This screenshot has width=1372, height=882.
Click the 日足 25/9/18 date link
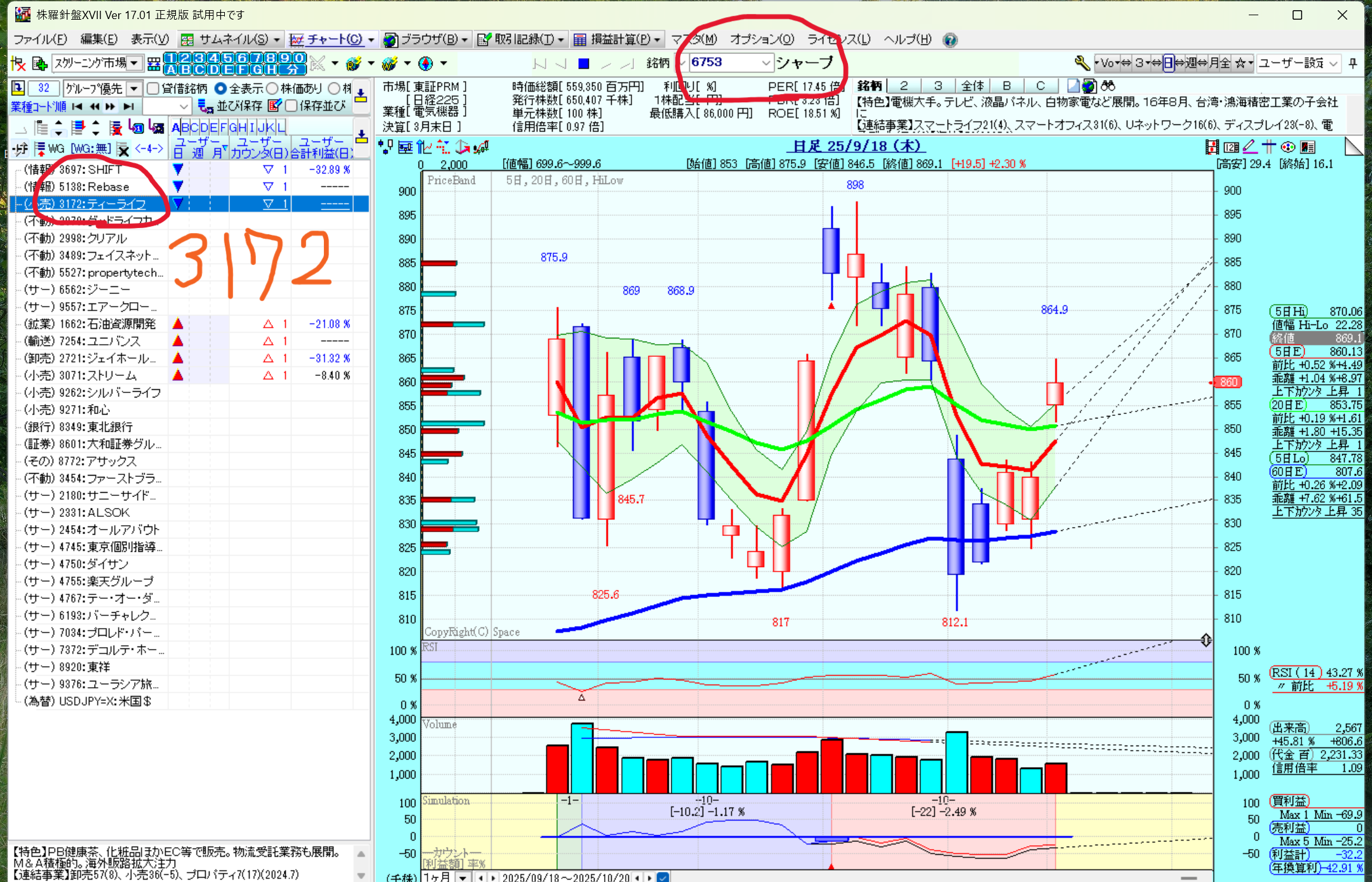coord(857,146)
